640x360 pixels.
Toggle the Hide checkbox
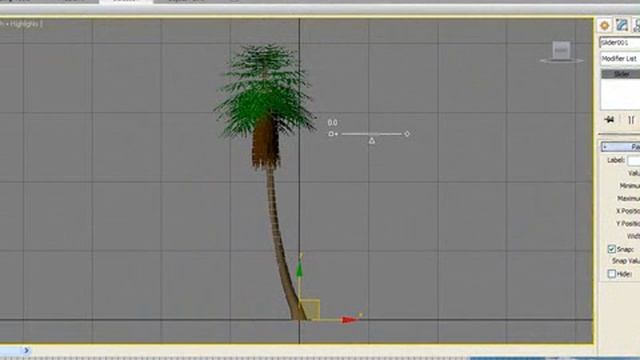click(611, 274)
